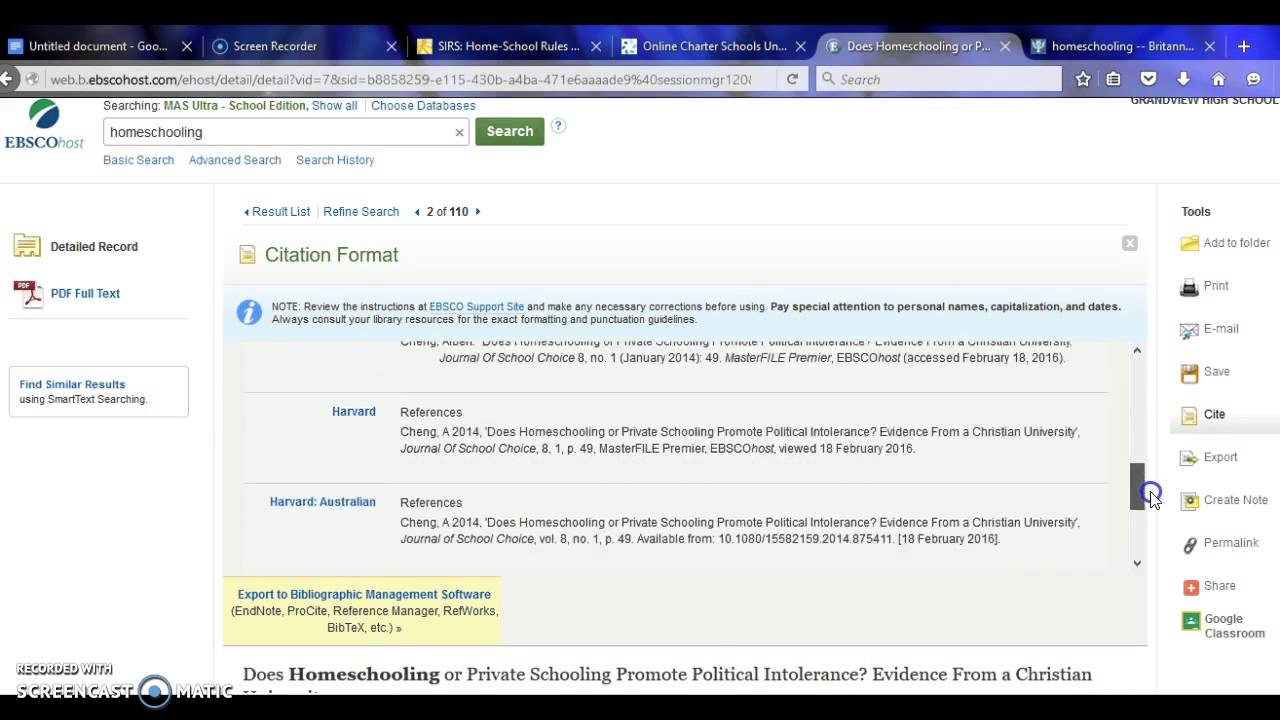The width and height of the screenshot is (1280, 720).
Task: Click the Share plus icon
Action: [x=1190, y=587]
